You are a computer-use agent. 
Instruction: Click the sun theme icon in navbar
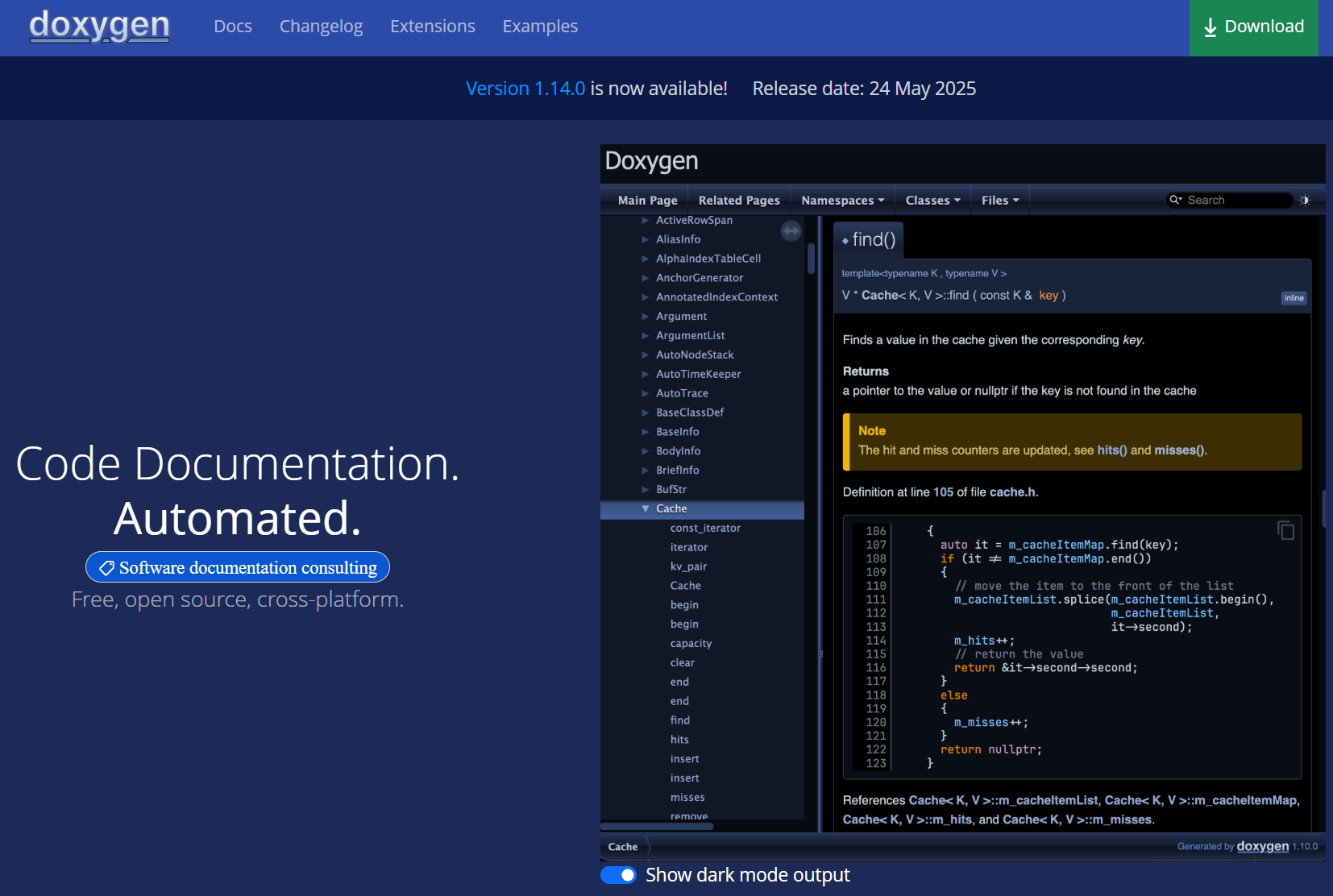coord(1305,200)
